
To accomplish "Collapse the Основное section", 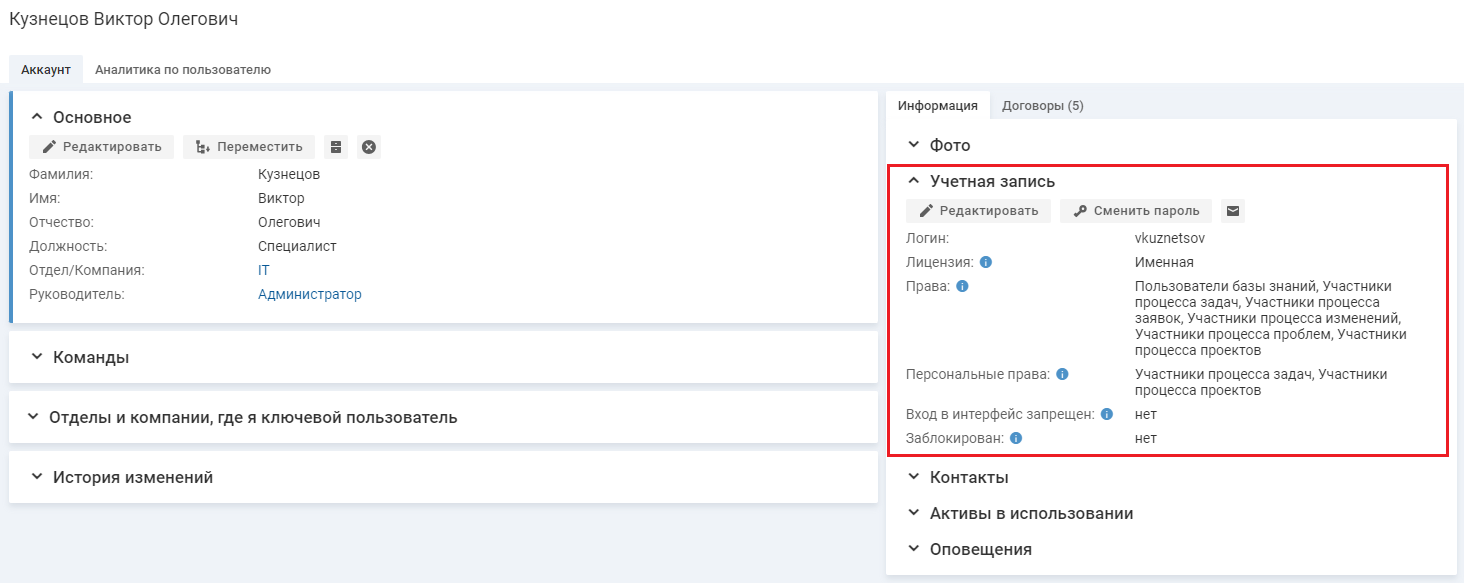I will 37,117.
